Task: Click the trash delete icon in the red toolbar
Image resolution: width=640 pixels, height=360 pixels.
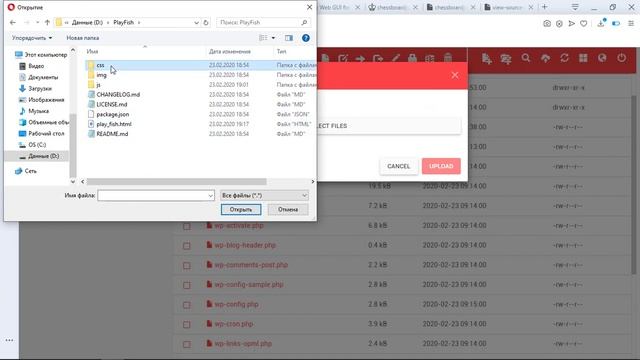Action: 448,58
